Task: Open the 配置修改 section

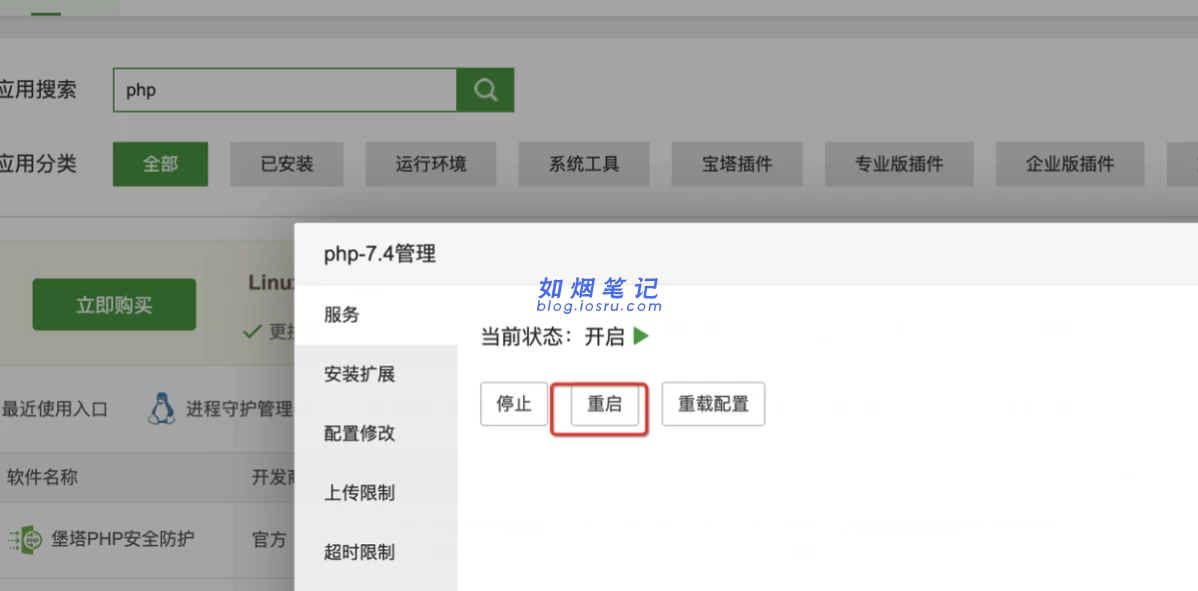Action: click(x=376, y=434)
